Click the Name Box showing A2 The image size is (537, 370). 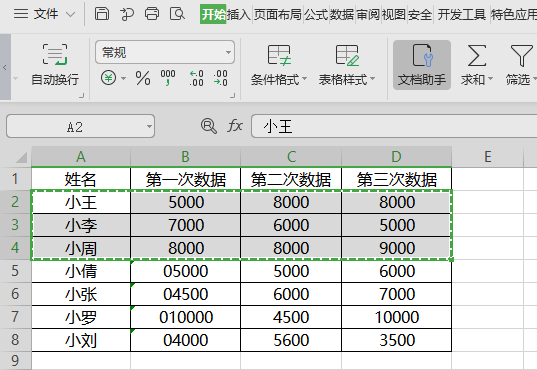[80, 126]
